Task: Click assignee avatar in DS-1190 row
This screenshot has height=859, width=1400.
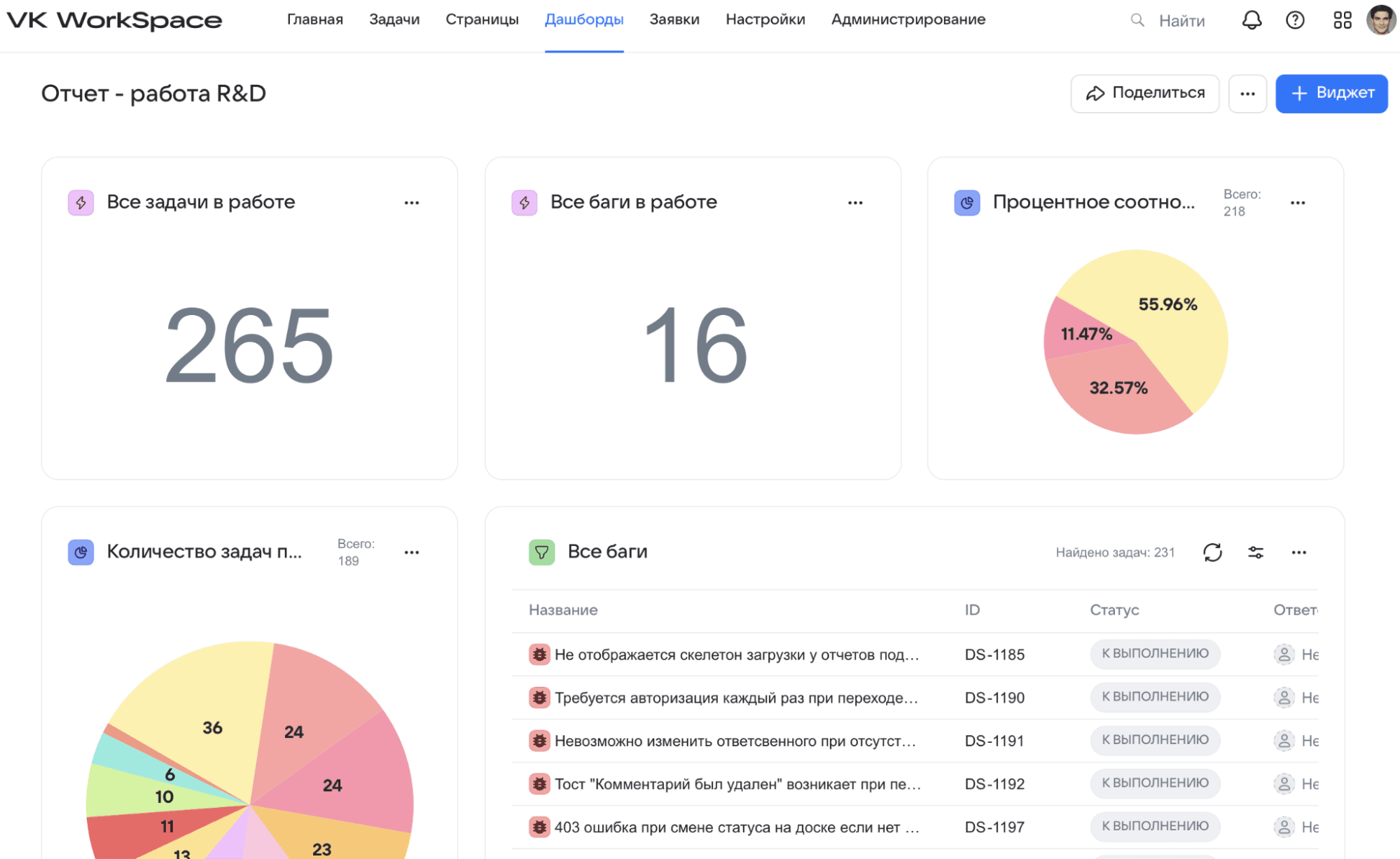Action: coord(1284,697)
